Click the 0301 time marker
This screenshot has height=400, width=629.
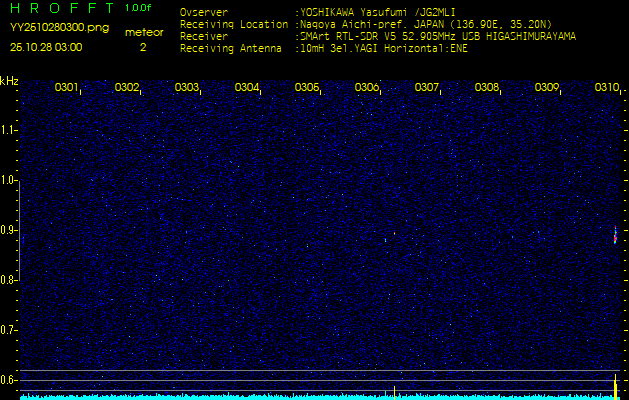coord(67,88)
